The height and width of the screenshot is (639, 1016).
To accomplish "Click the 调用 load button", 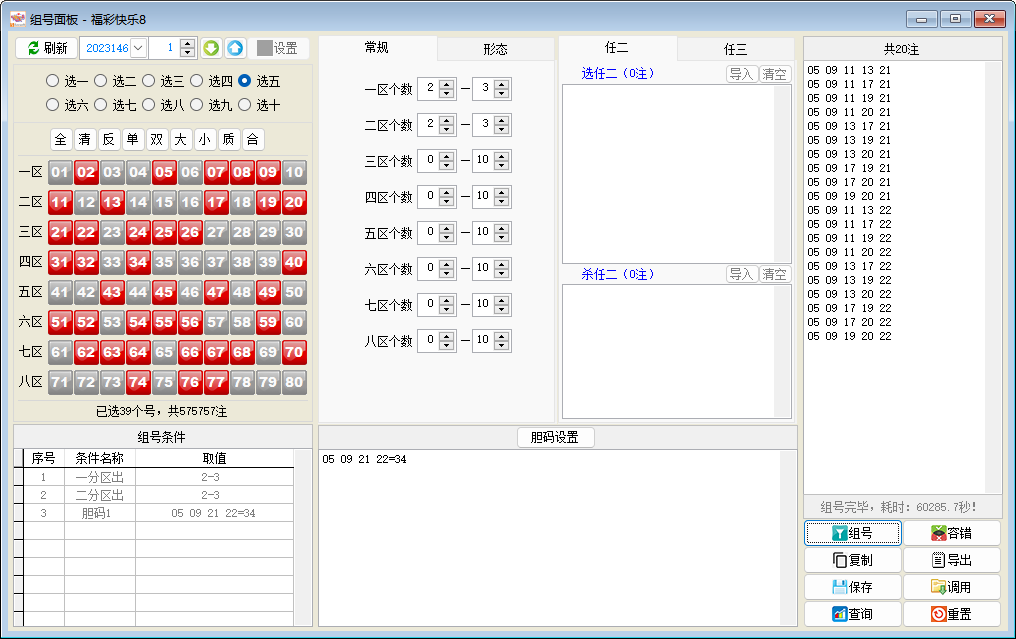I will point(951,587).
